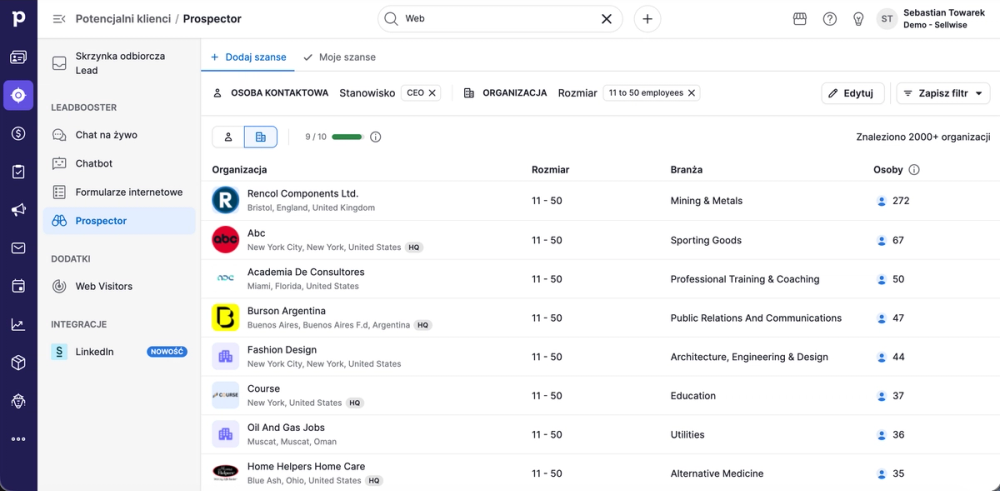Screen dimensions: 1000x491
Task: Open the marketplace store icon in header
Action: tap(800, 19)
